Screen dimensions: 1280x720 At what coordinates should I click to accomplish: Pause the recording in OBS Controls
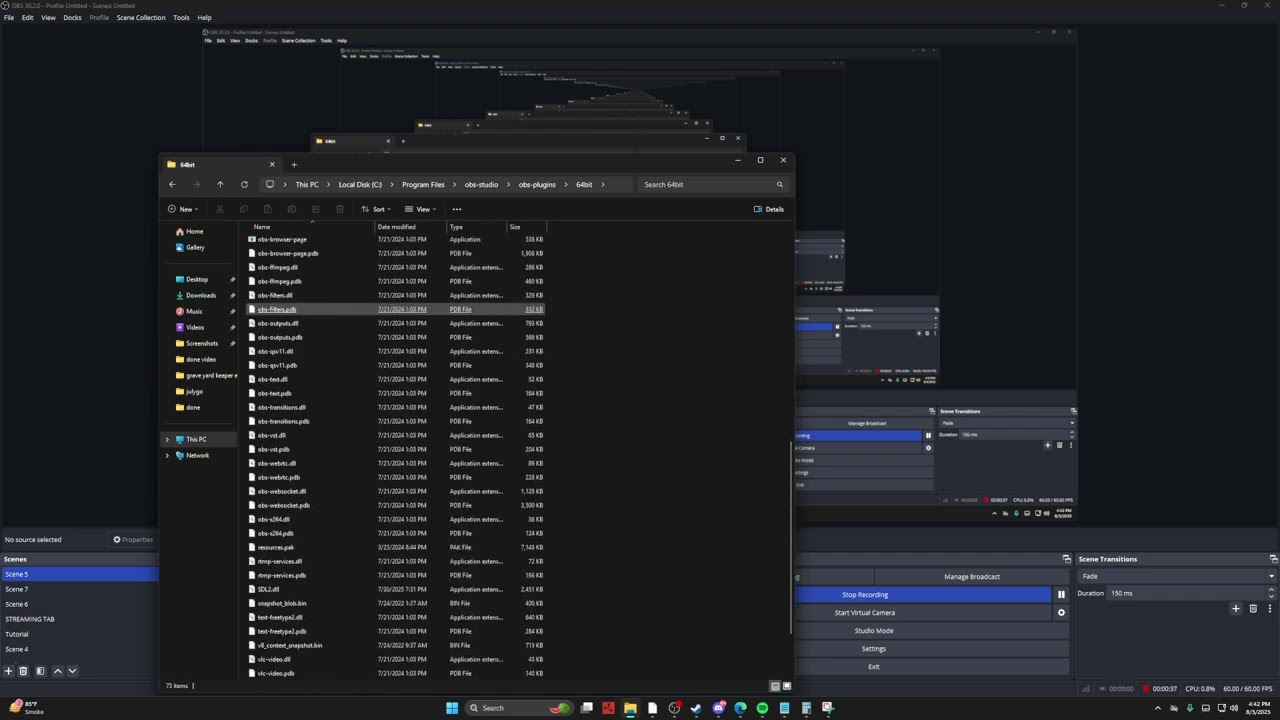tap(1061, 595)
